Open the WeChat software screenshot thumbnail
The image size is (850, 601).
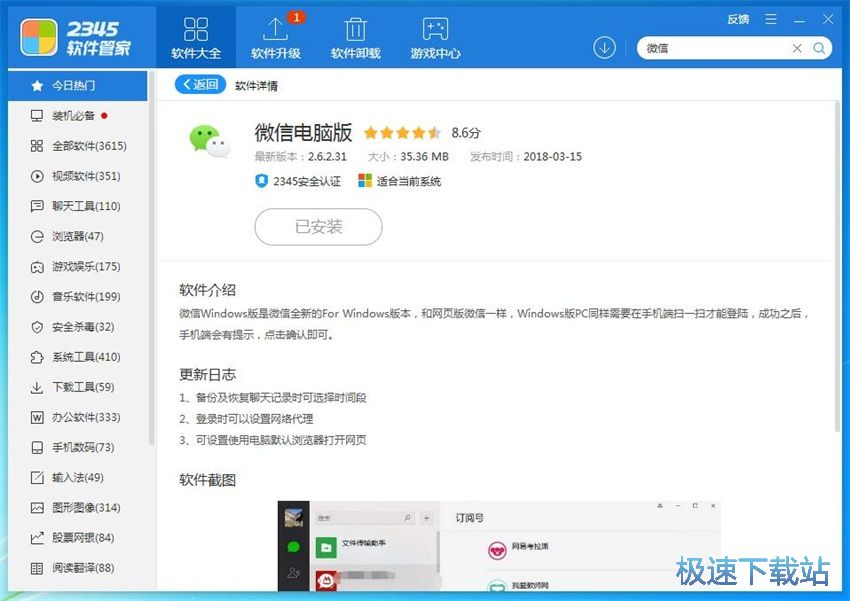point(499,546)
